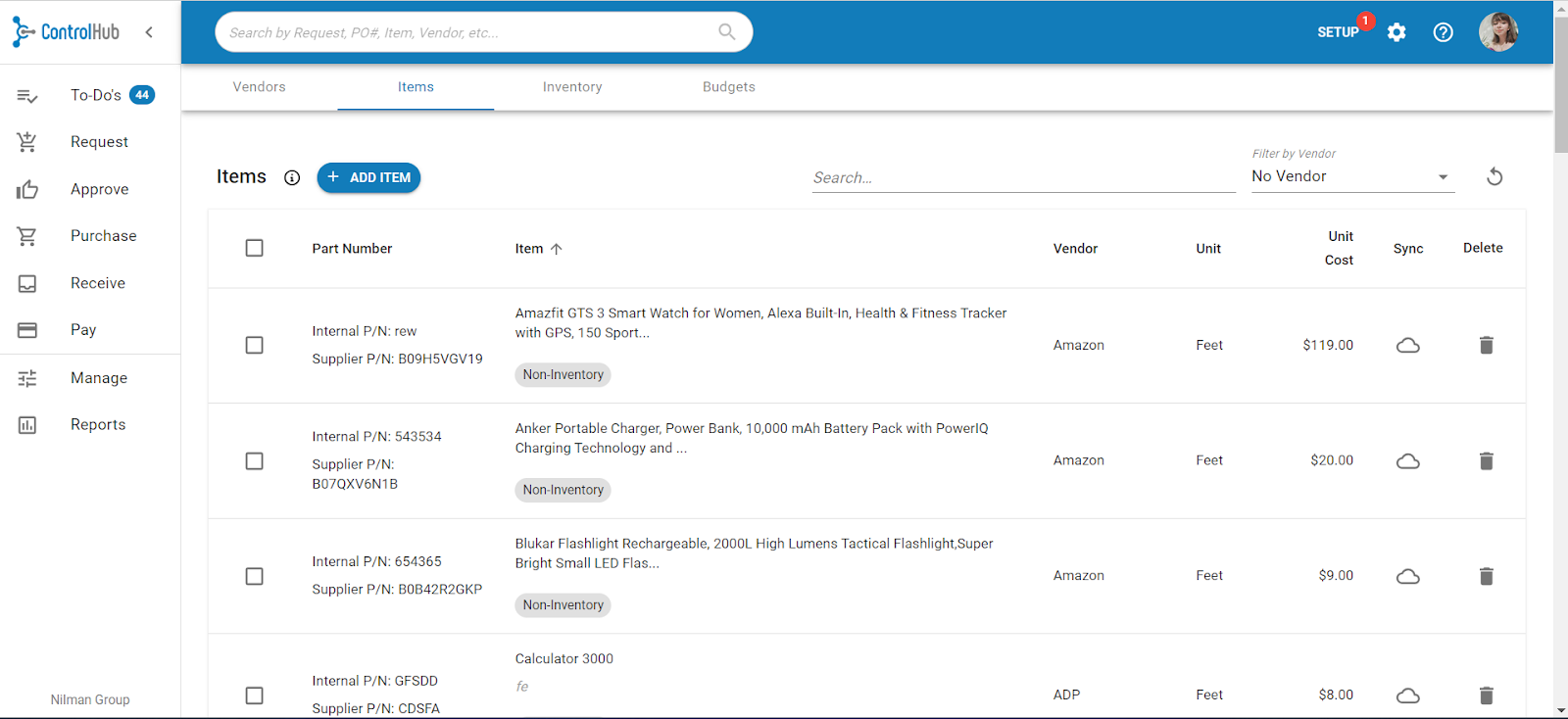Sort by Unit Cost column header
The image size is (1568, 719).
[1340, 248]
